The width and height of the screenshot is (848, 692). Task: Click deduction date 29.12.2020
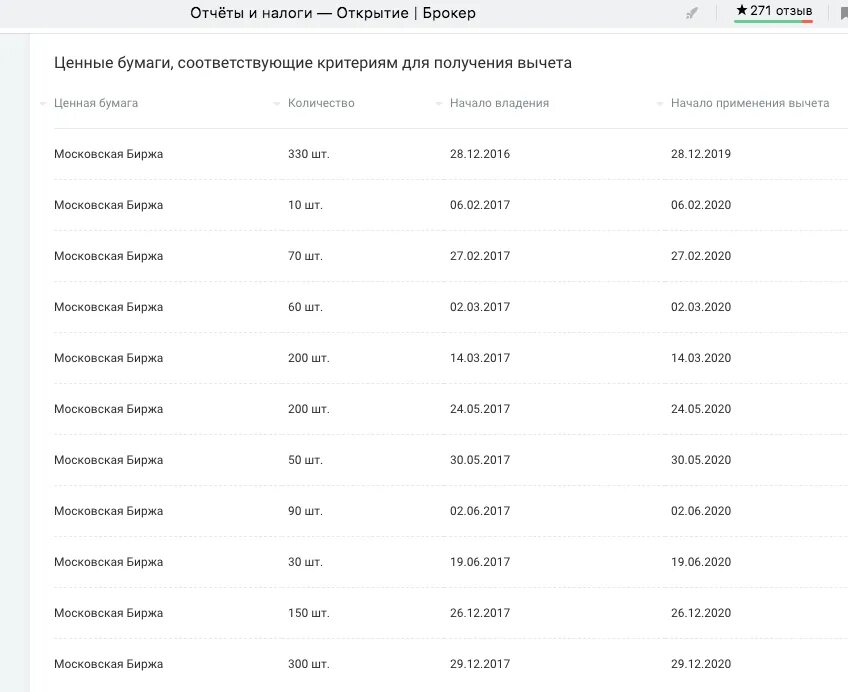701,664
